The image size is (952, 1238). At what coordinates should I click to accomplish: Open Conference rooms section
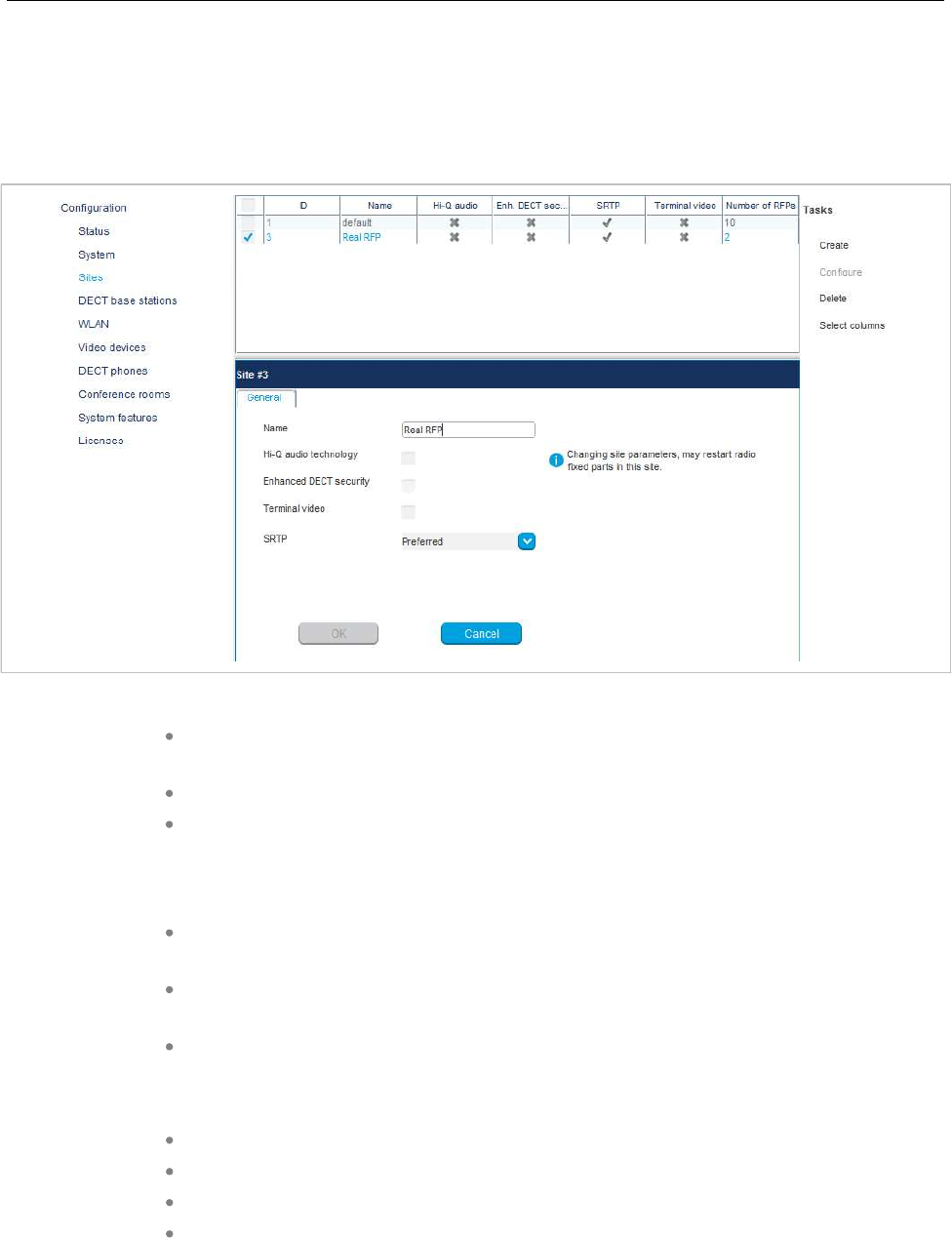[124, 394]
